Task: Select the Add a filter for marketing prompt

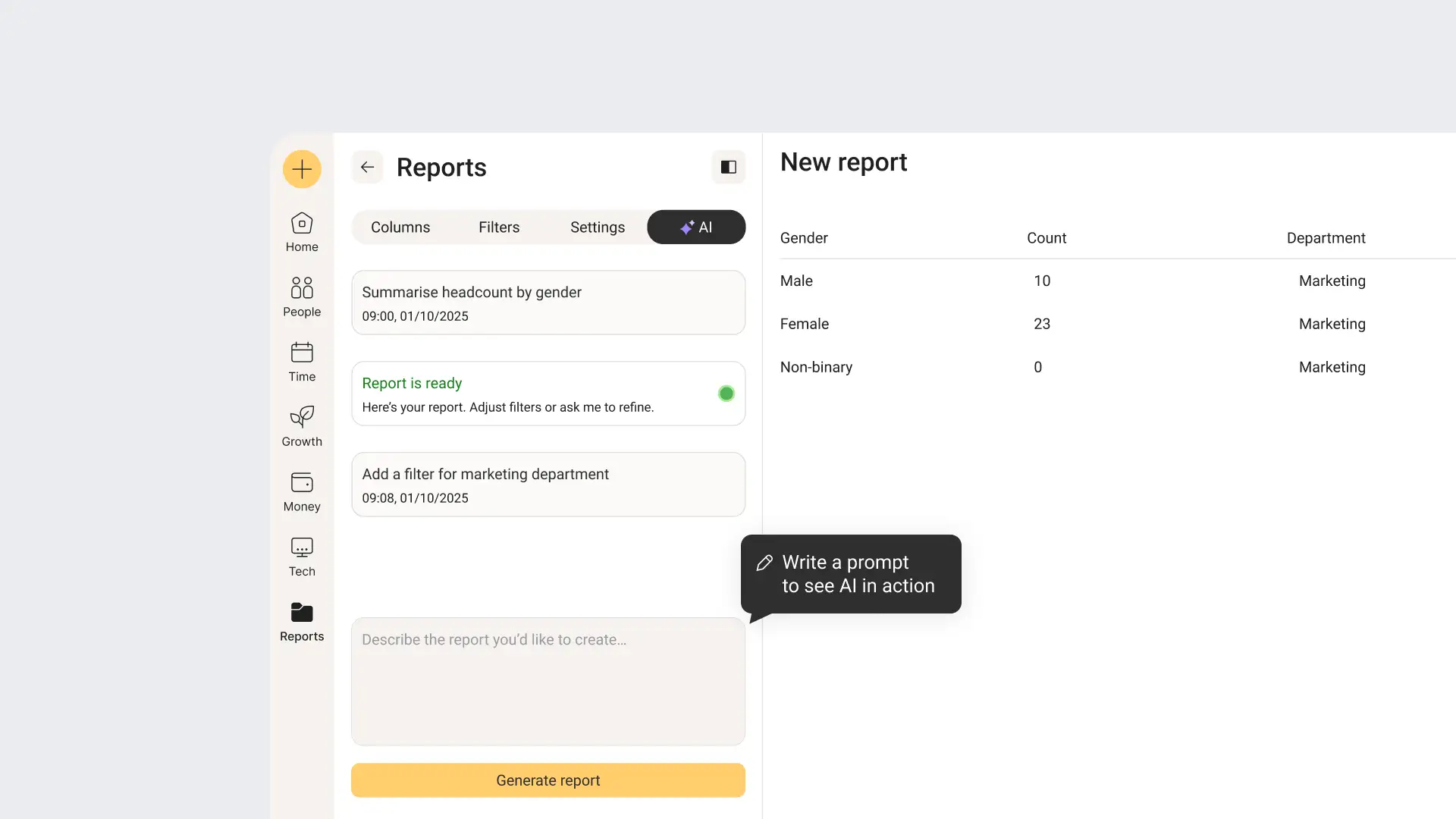Action: (548, 485)
